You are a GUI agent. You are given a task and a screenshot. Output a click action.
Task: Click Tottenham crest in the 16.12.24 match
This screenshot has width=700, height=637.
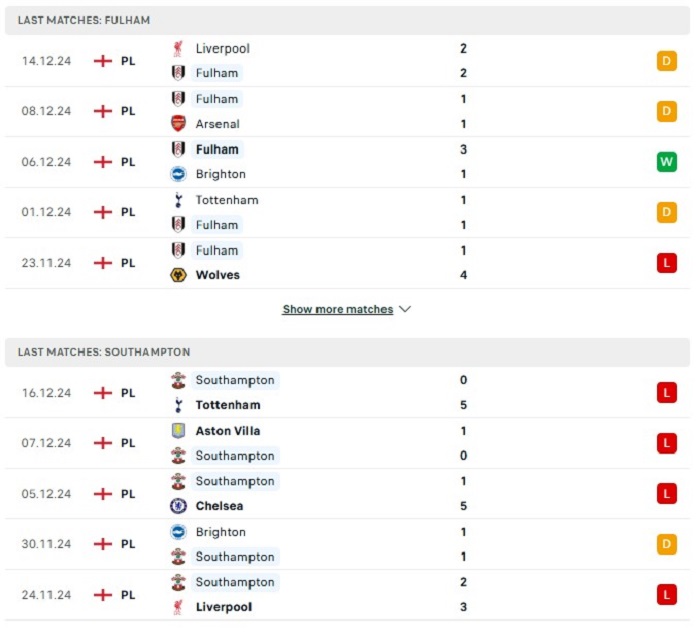pos(179,405)
